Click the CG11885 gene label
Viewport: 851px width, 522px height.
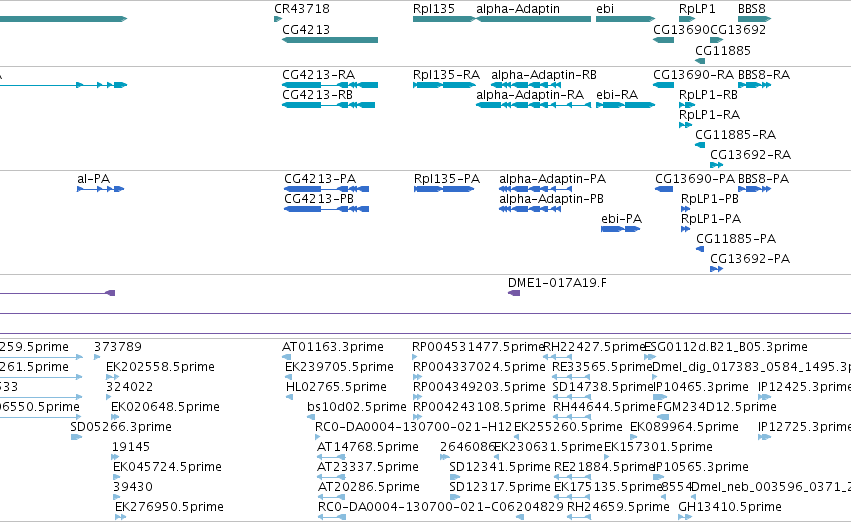[723, 50]
